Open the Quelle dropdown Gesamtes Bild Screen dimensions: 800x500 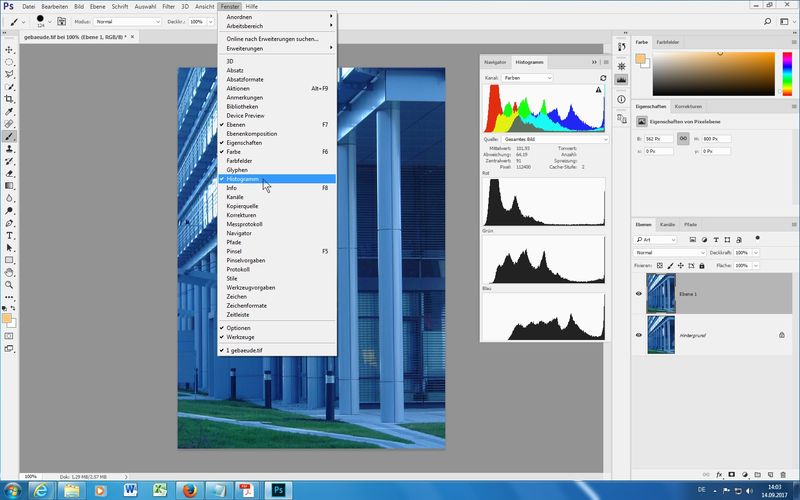(540, 140)
